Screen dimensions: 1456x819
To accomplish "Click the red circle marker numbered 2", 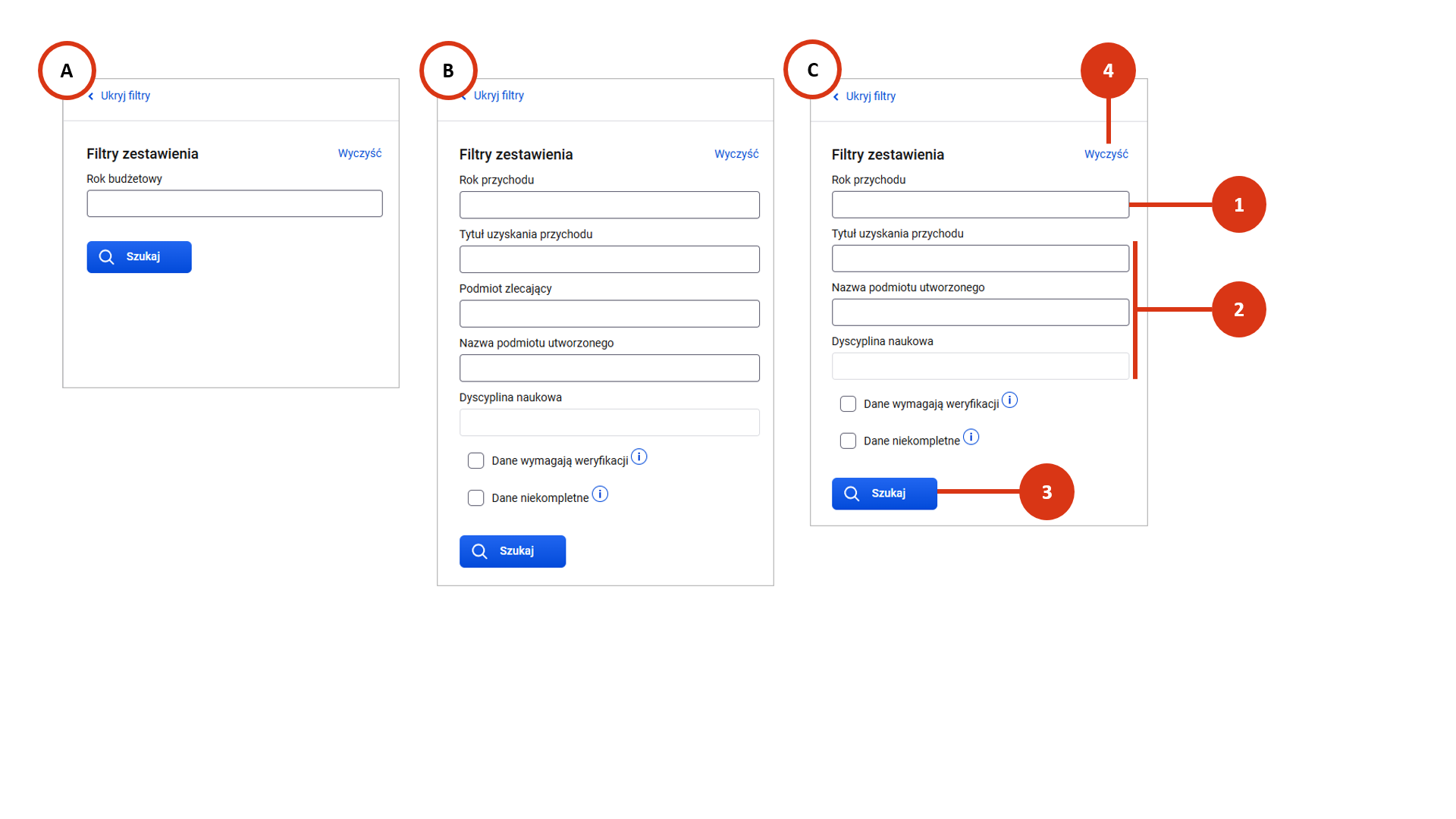I will click(x=1238, y=309).
